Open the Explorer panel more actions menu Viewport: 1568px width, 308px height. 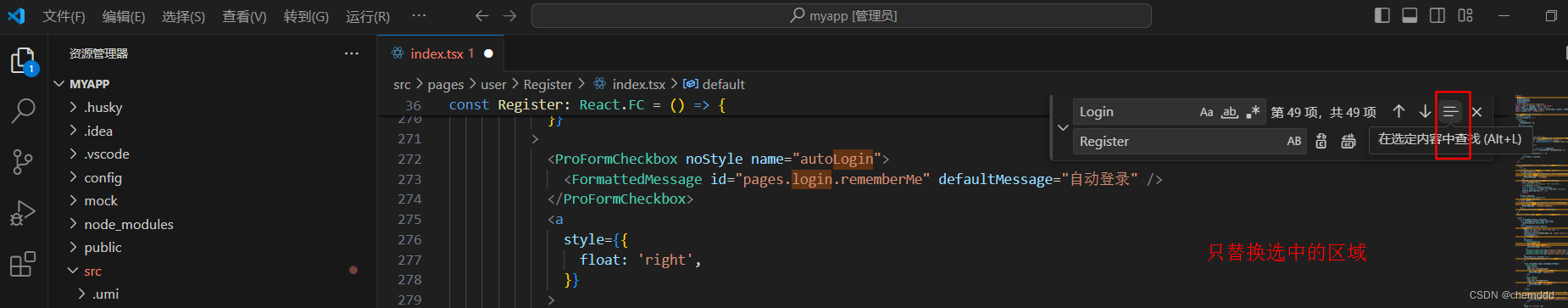352,53
